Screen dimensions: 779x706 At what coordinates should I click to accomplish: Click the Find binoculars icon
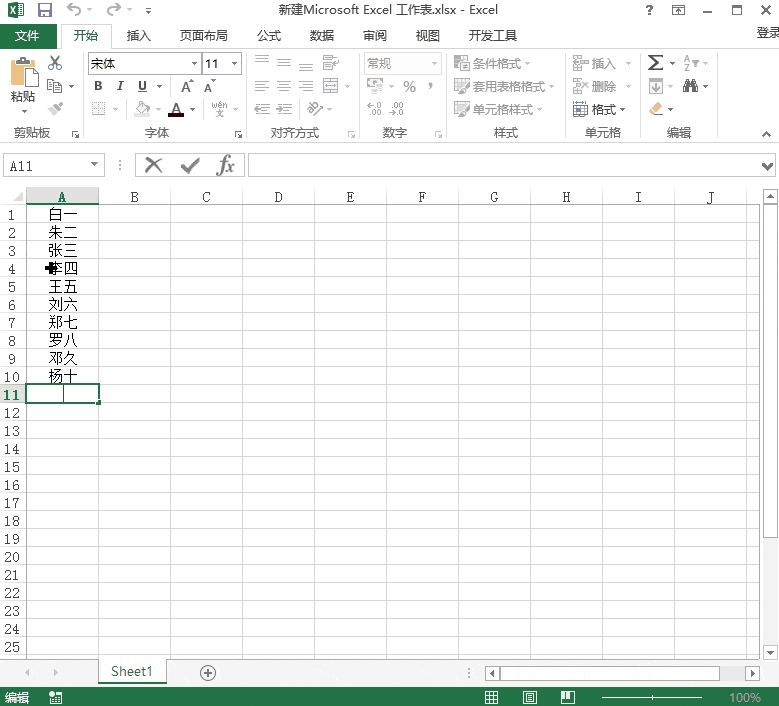pyautogui.click(x=690, y=86)
